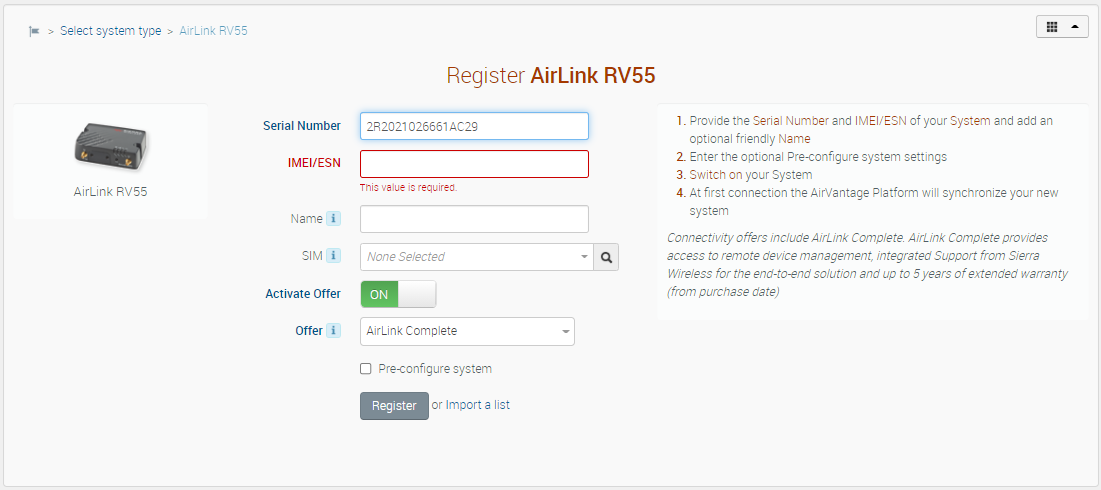Toggle the Activate Offer switch off
1101x490 pixels.
coord(398,294)
